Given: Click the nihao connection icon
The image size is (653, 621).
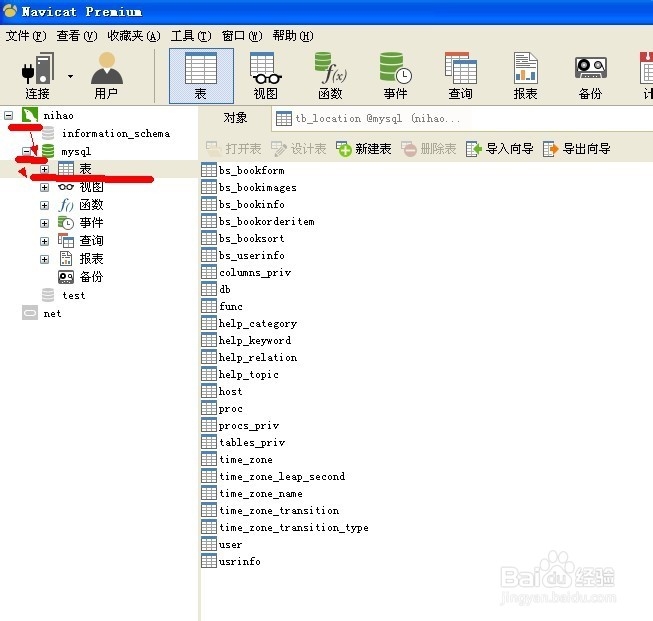Looking at the screenshot, I should coord(30,115).
